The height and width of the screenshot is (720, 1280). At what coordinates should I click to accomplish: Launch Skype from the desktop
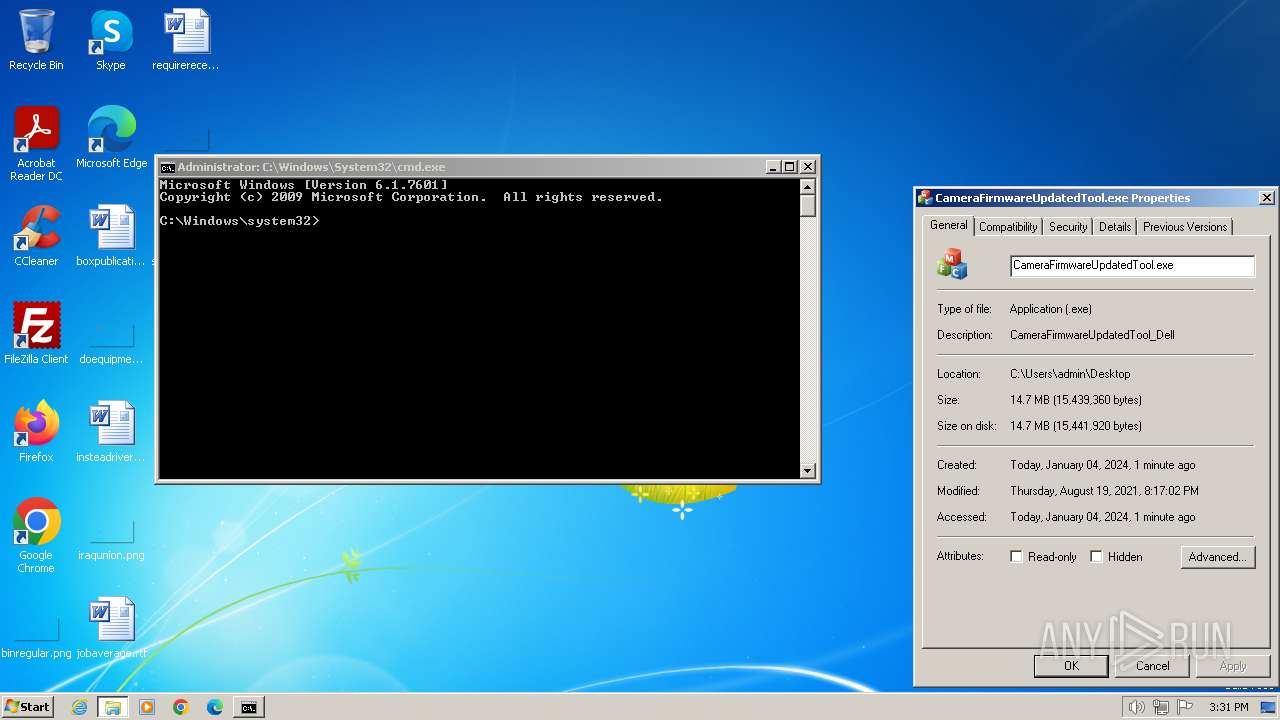click(x=110, y=40)
